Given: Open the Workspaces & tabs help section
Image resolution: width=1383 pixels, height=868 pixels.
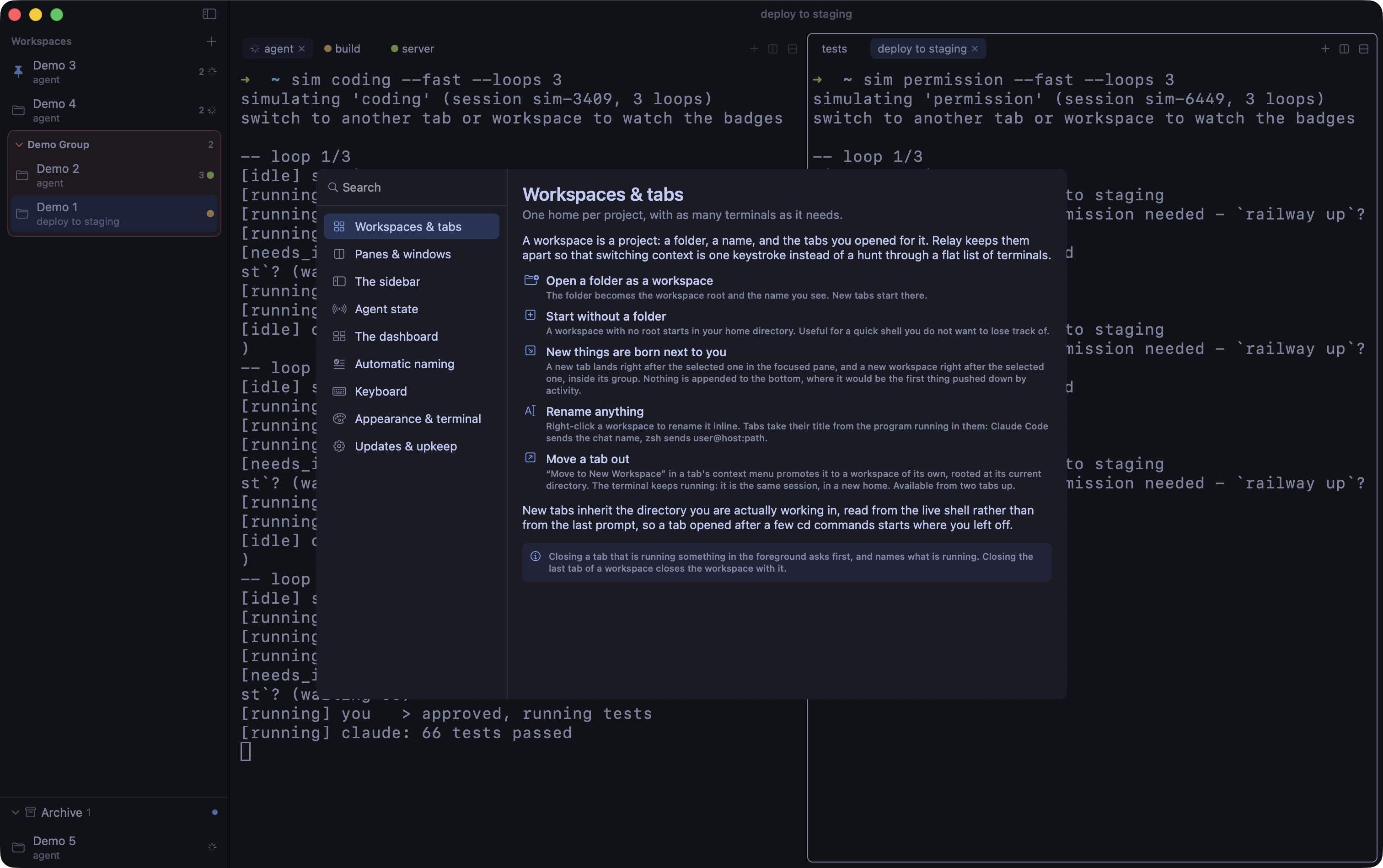Looking at the screenshot, I should 411,227.
